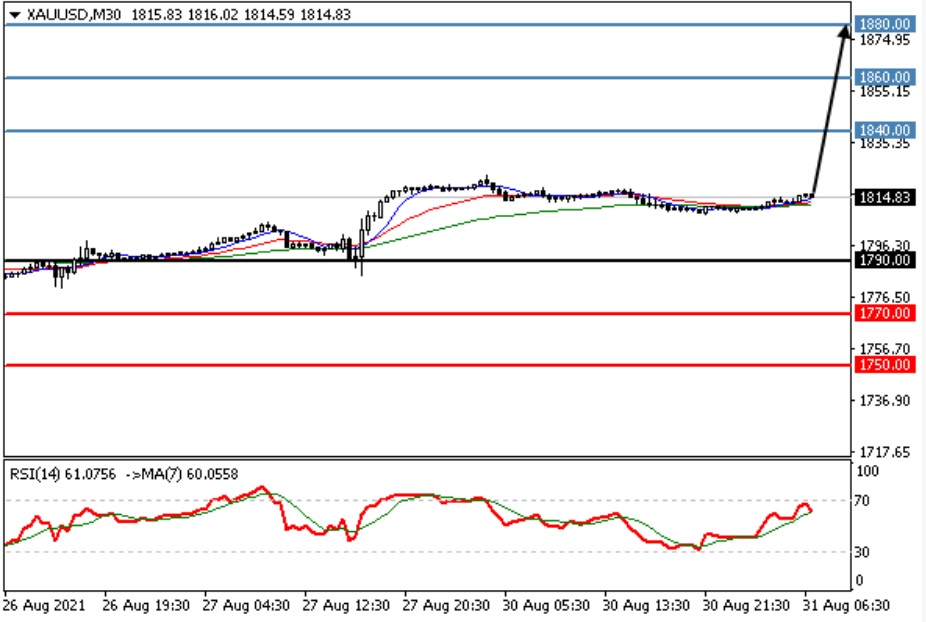Viewport: 926px width, 622px height.
Task: Select the red 1770.00 level label
Action: click(x=885, y=313)
